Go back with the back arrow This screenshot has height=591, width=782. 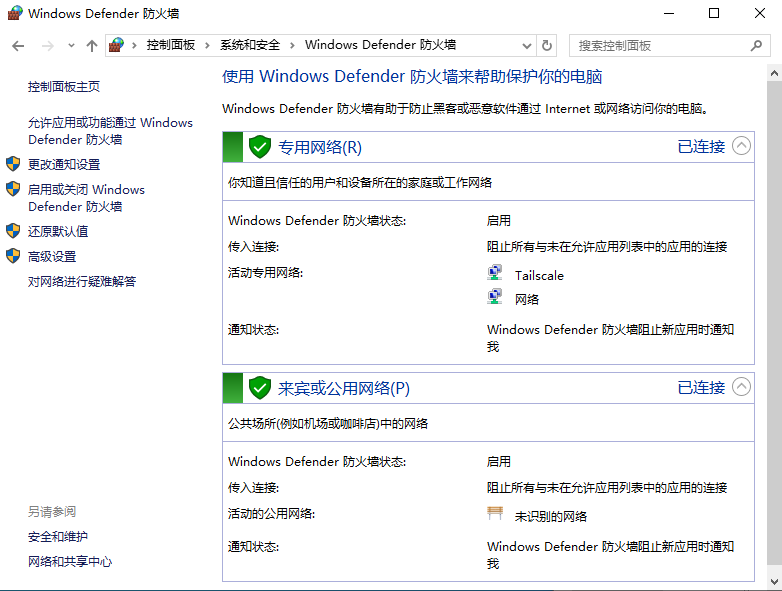point(18,46)
